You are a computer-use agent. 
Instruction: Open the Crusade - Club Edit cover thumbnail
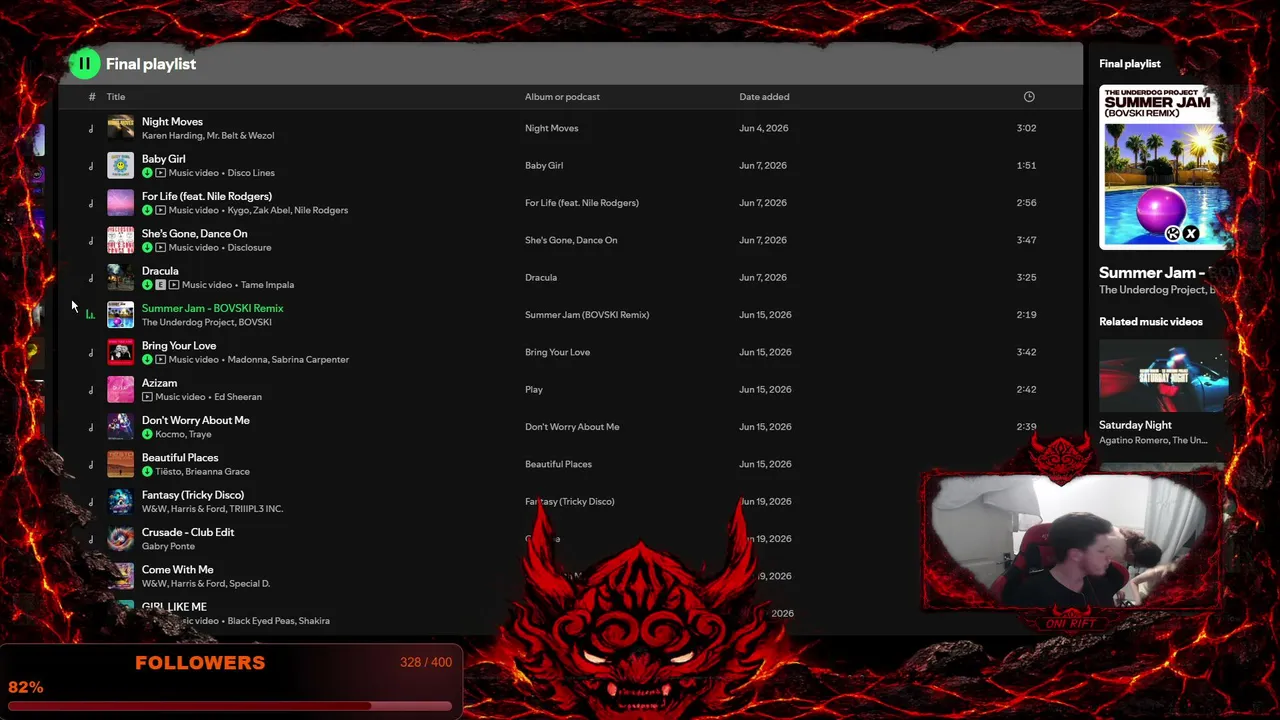[120, 539]
